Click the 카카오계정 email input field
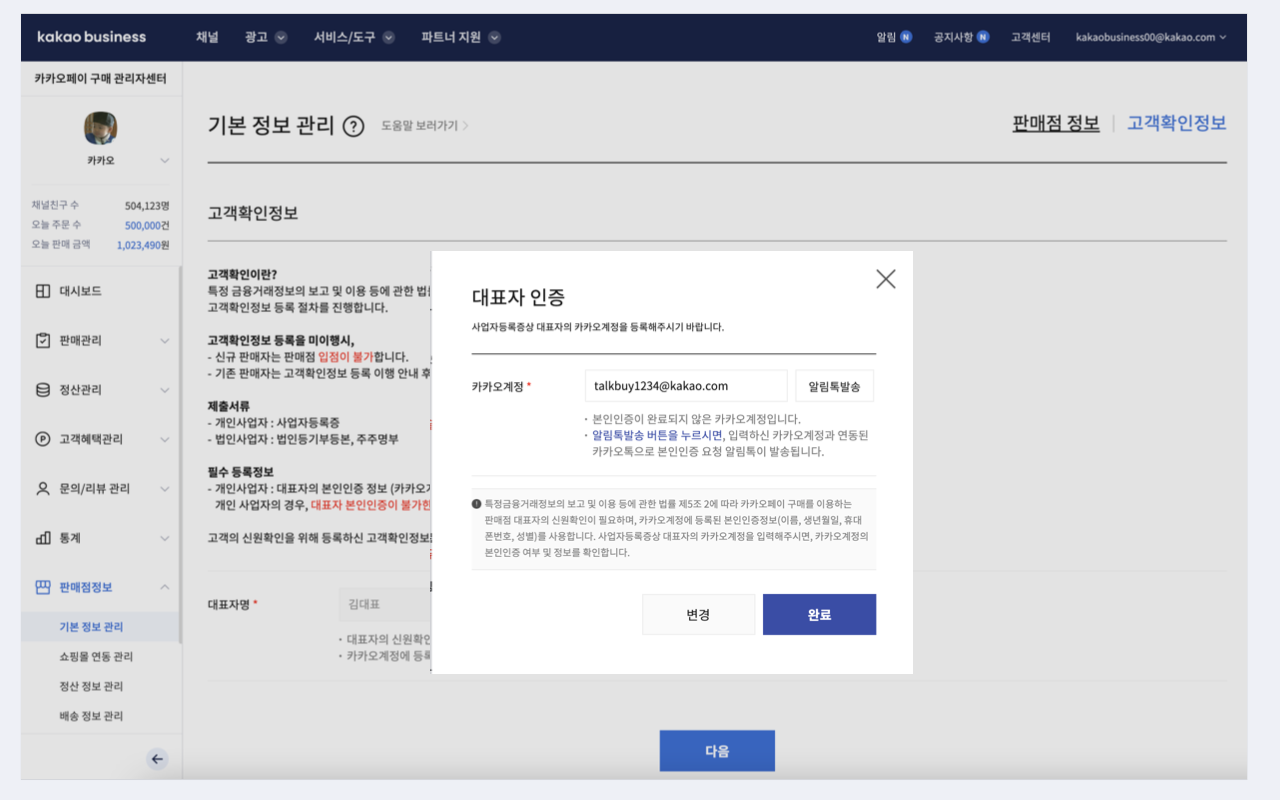 tap(686, 386)
